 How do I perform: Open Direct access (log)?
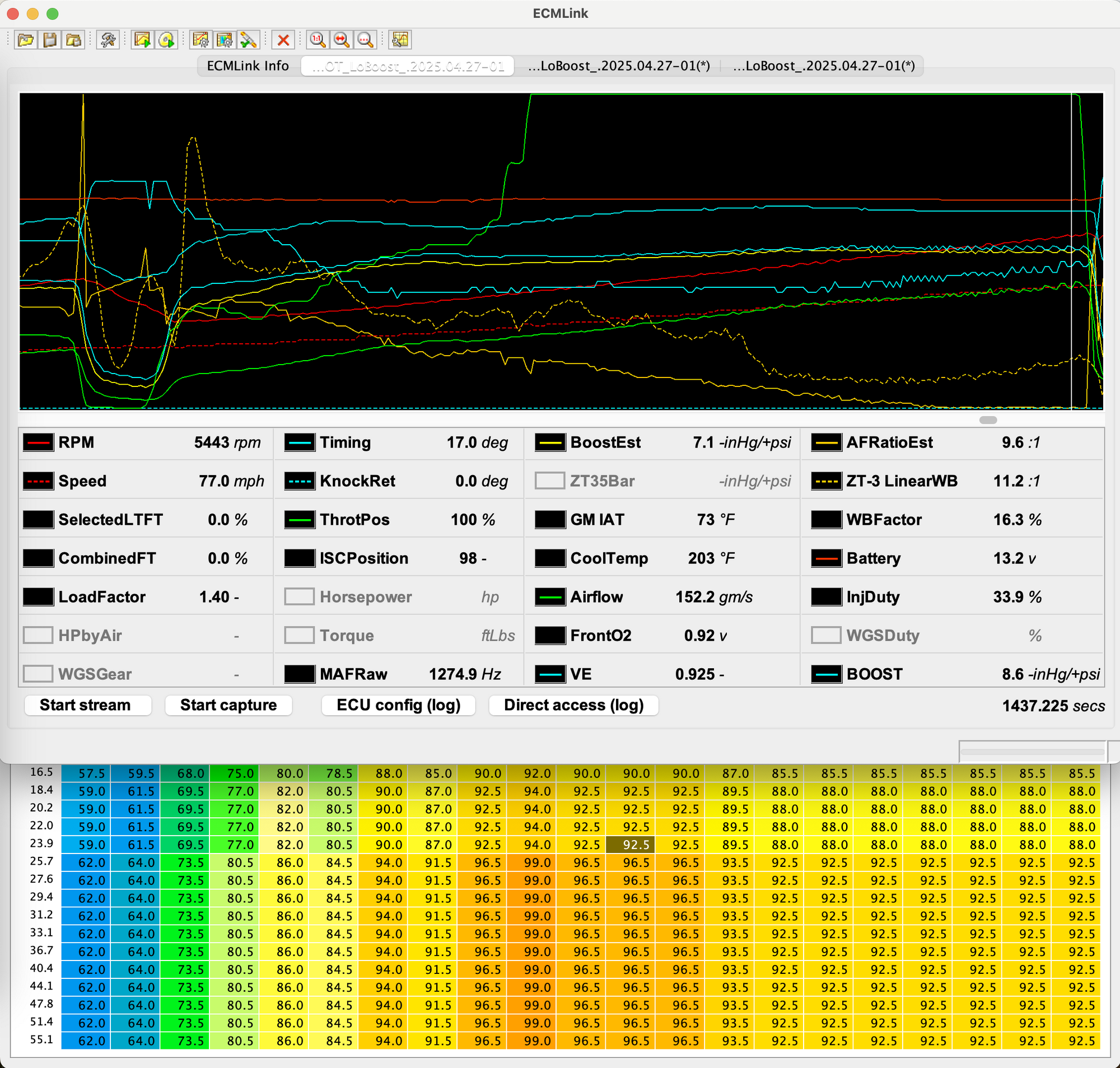click(x=573, y=705)
